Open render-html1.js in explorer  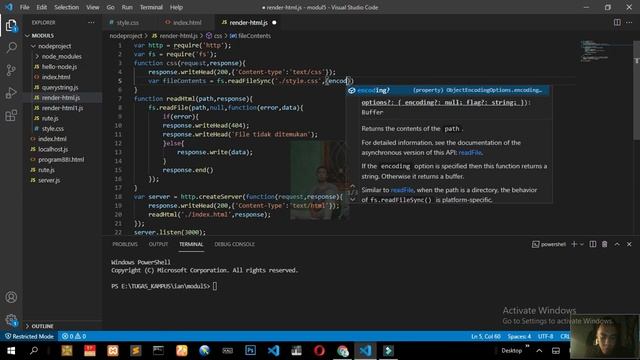click(62, 108)
